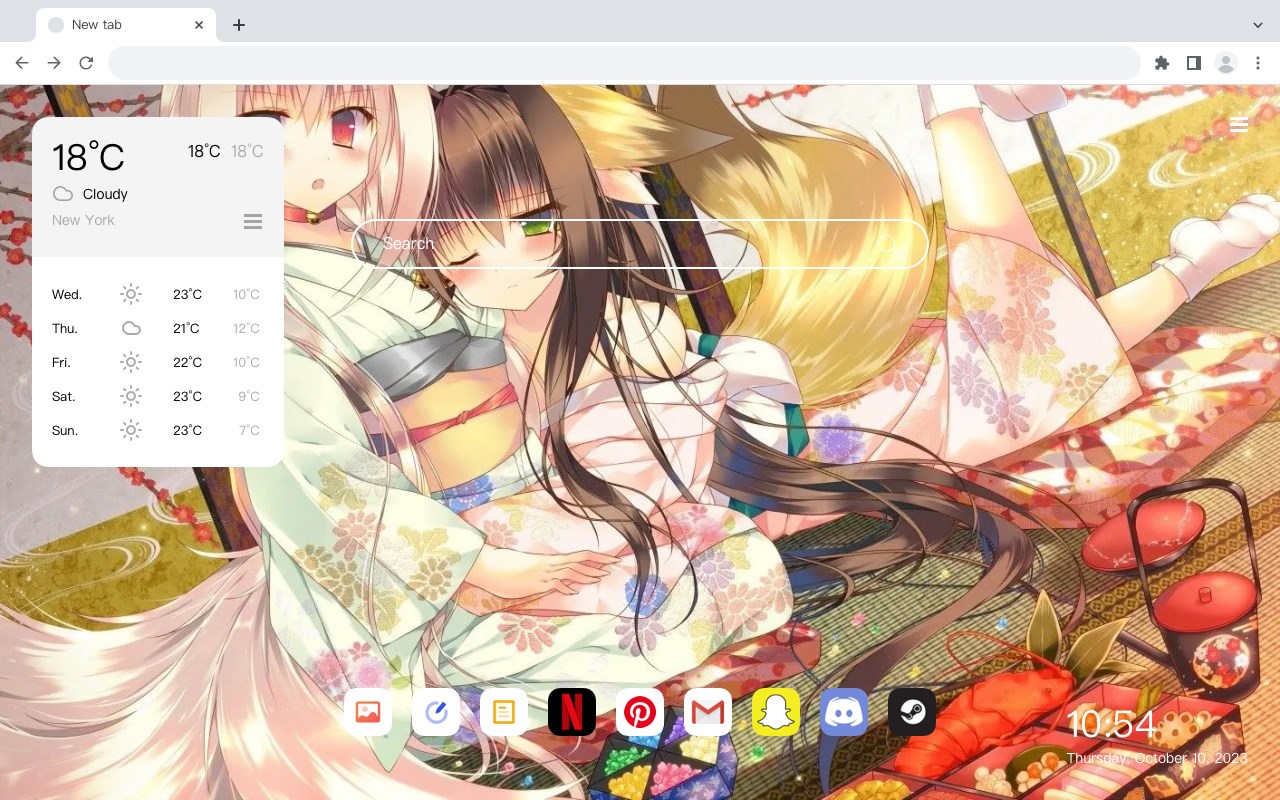1280x800 pixels.
Task: Open the blue checkmark tasks shortcut
Action: [x=436, y=712]
